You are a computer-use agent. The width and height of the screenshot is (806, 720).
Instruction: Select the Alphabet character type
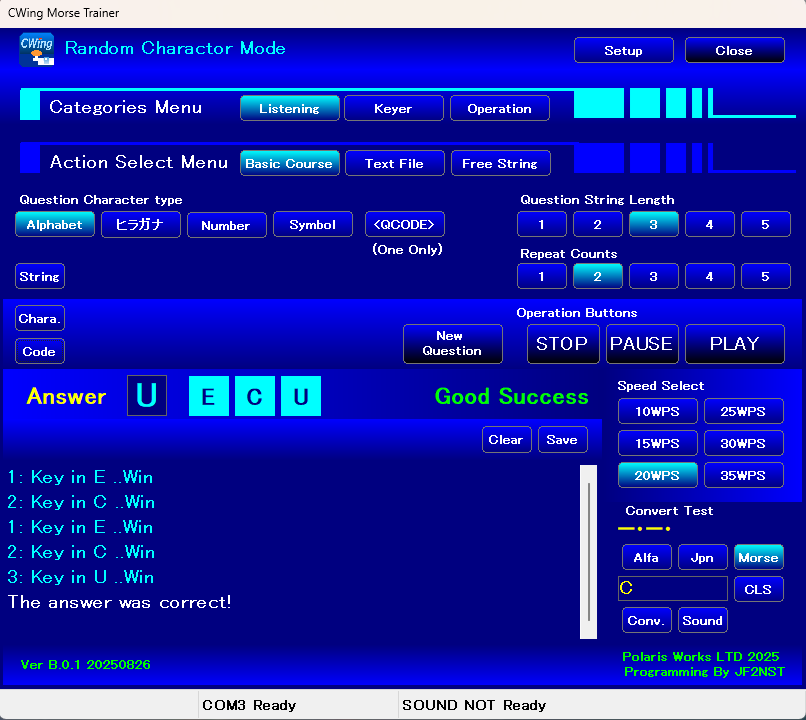[55, 225]
